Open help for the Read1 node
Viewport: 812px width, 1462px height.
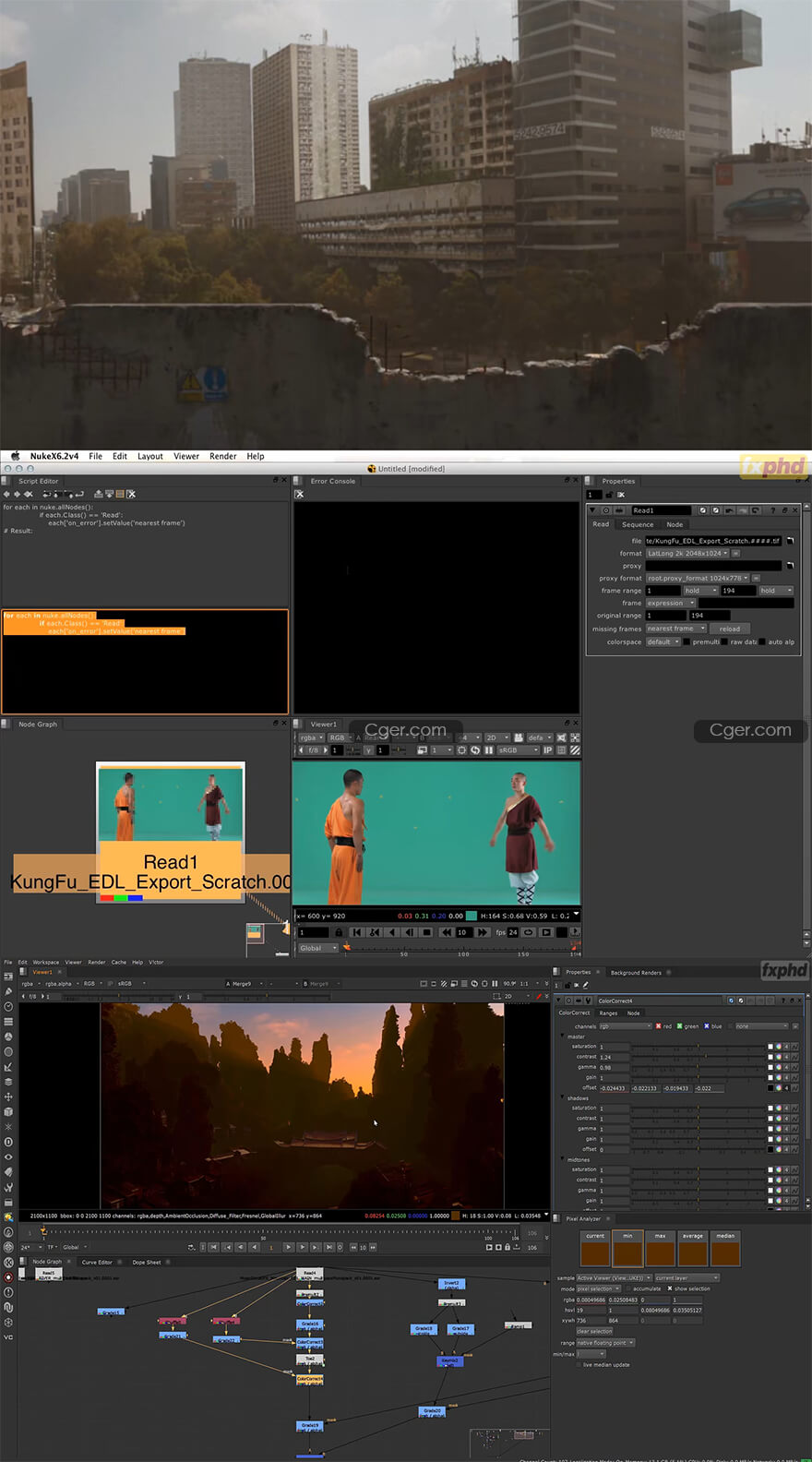pos(772,510)
